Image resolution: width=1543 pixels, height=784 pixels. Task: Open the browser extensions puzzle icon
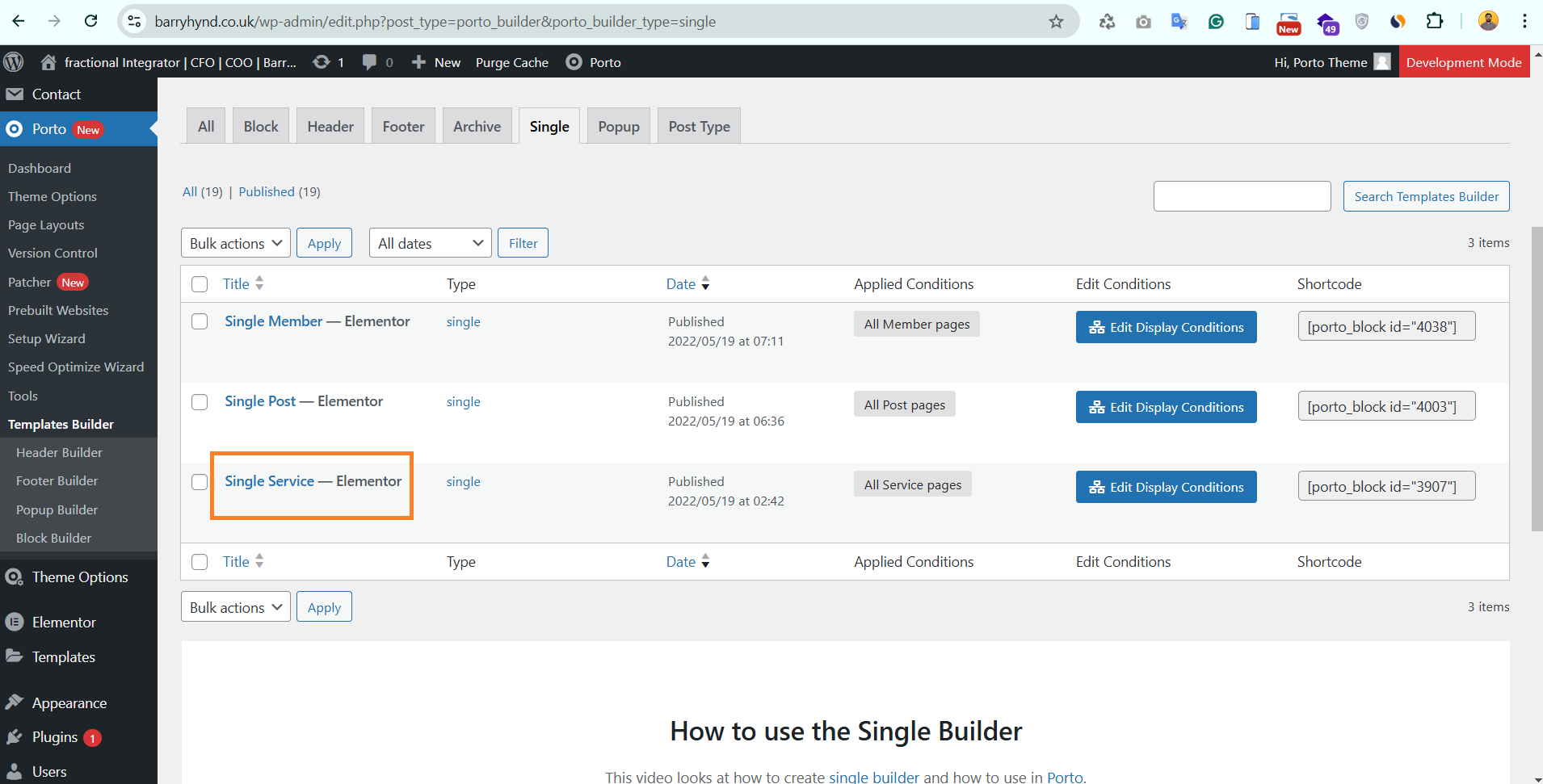(1435, 21)
